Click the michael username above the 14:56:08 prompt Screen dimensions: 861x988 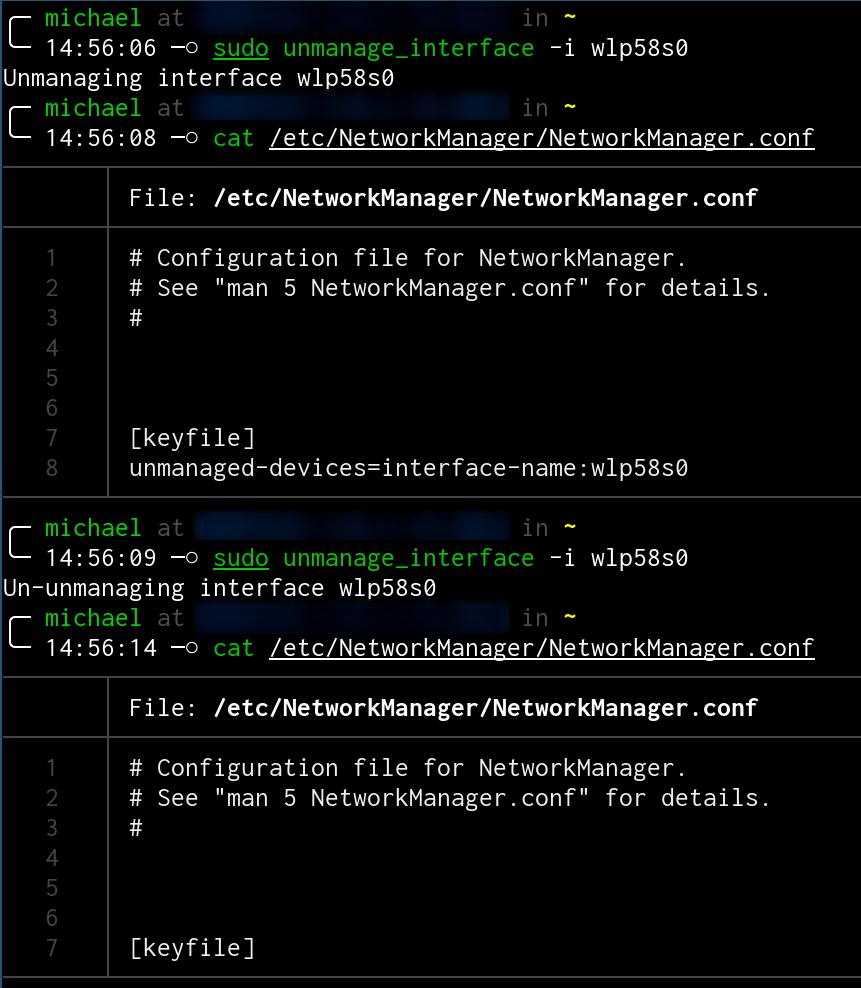click(93, 108)
